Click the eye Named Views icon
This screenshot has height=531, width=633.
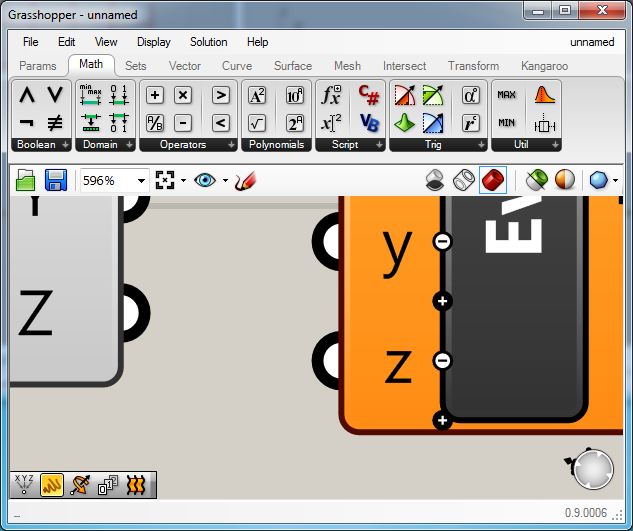tap(205, 180)
